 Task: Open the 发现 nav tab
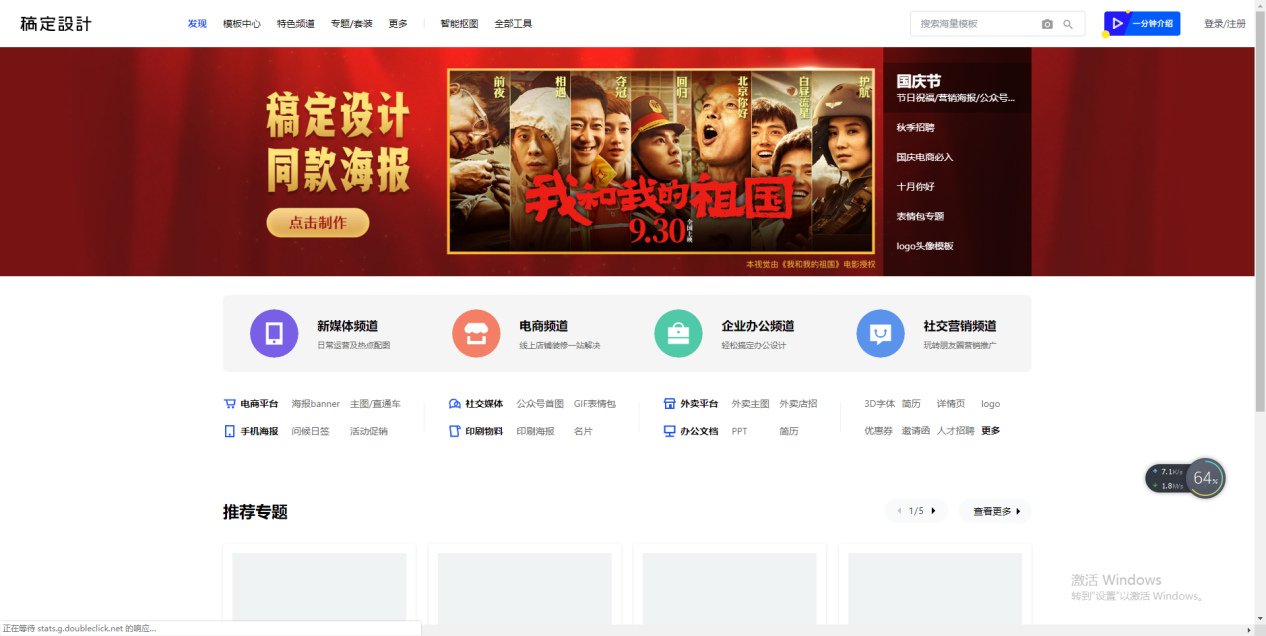(197, 23)
